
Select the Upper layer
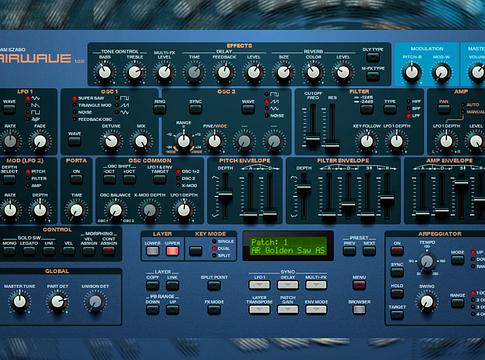coord(172,251)
